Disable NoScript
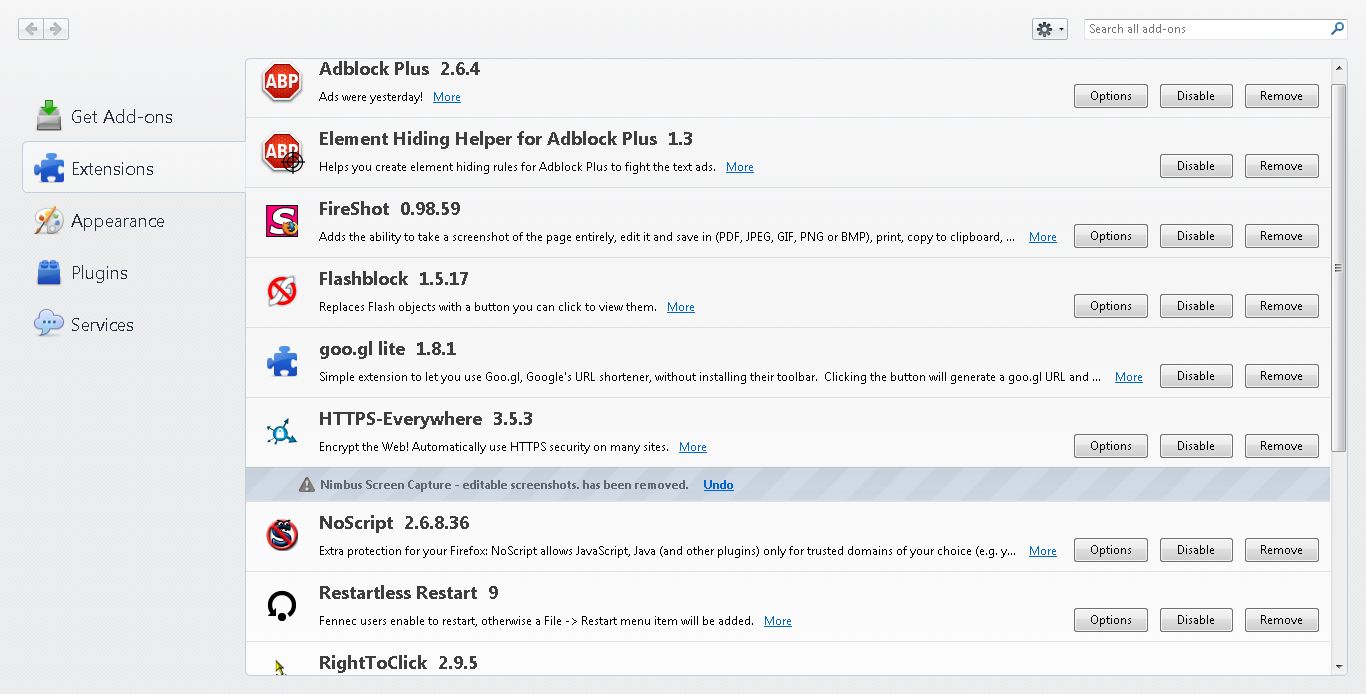Screen dimensions: 1366x694 pos(1196,550)
